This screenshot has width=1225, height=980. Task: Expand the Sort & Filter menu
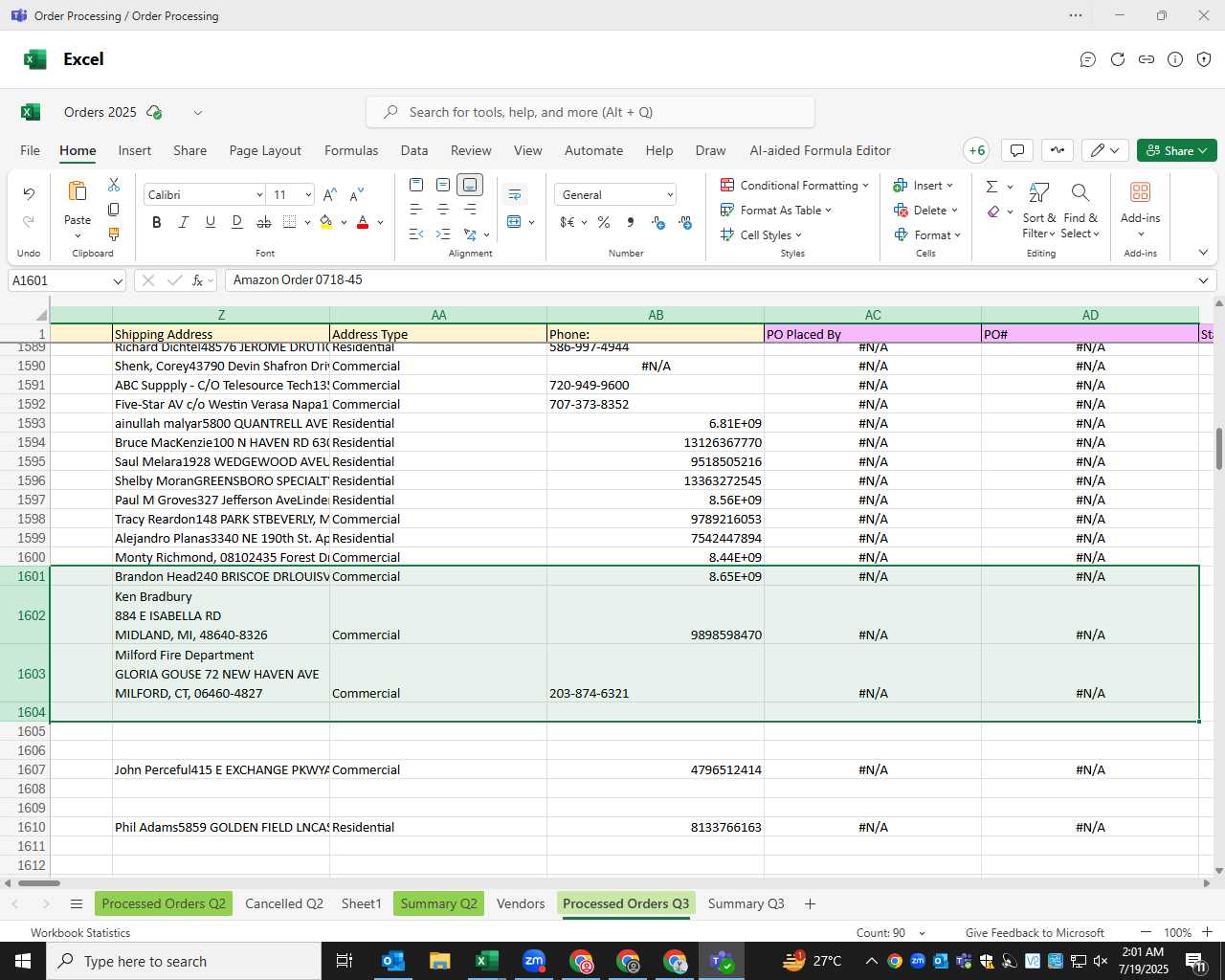coord(1038,210)
